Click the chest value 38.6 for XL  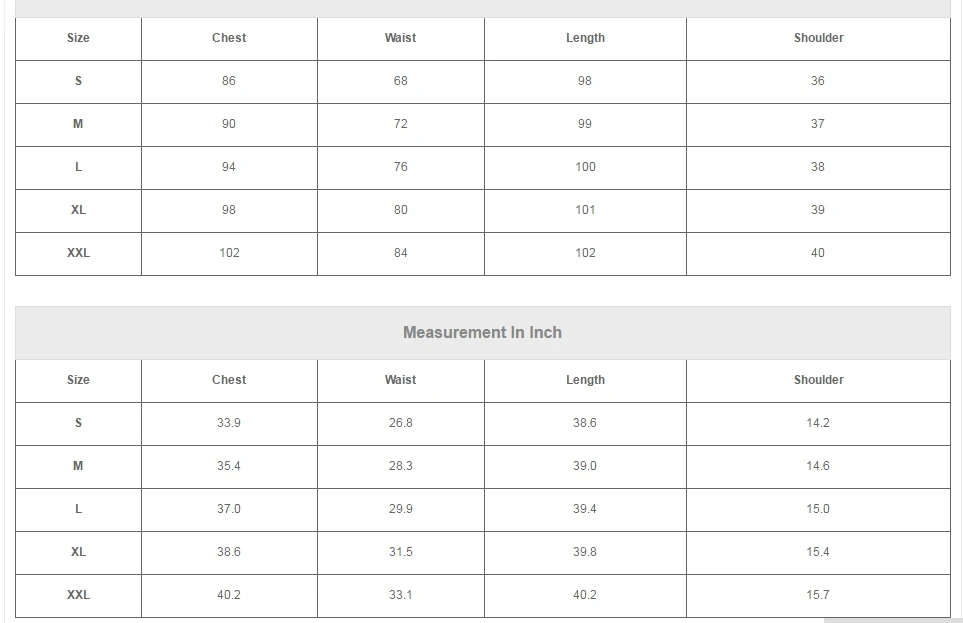[229, 552]
